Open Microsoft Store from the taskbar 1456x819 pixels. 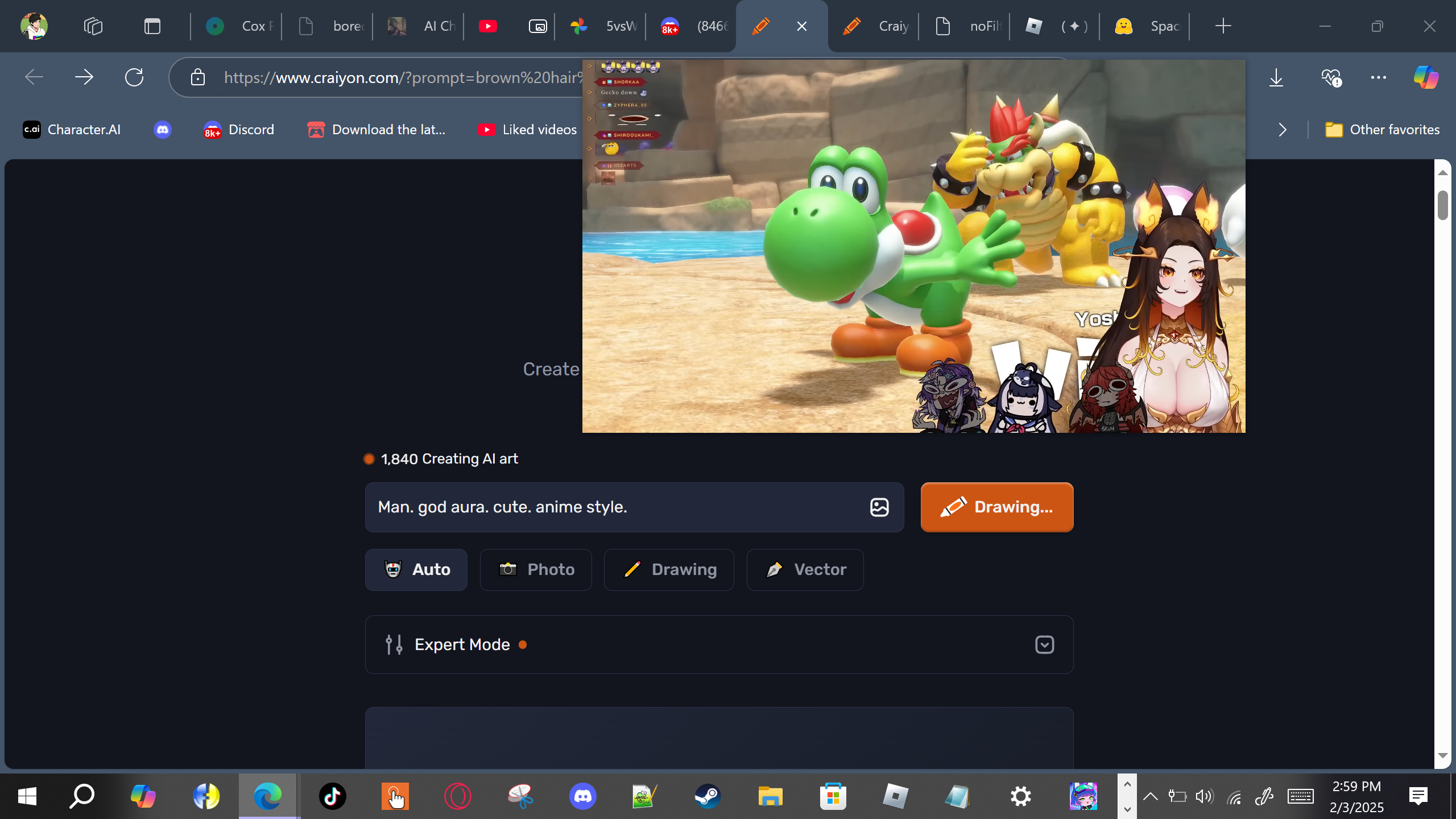(x=833, y=796)
